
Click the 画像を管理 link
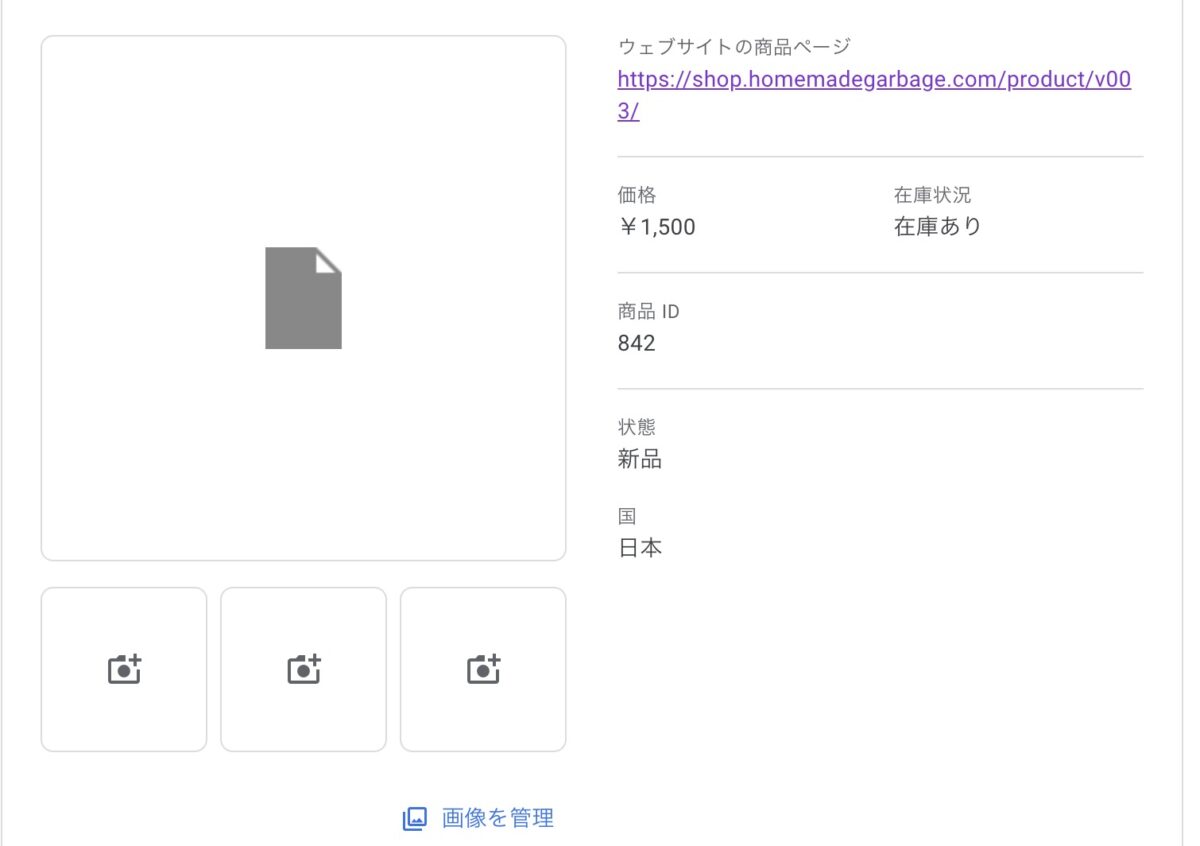point(498,818)
